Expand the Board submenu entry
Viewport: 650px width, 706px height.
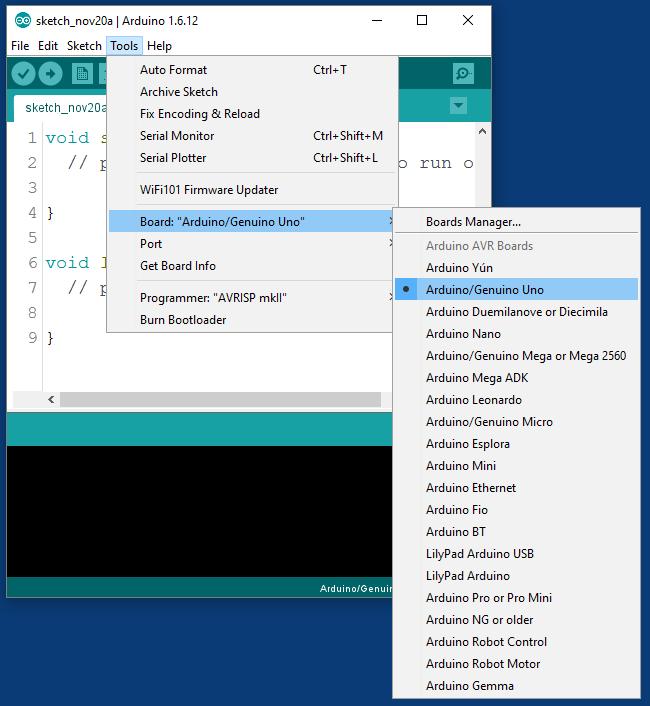252,222
